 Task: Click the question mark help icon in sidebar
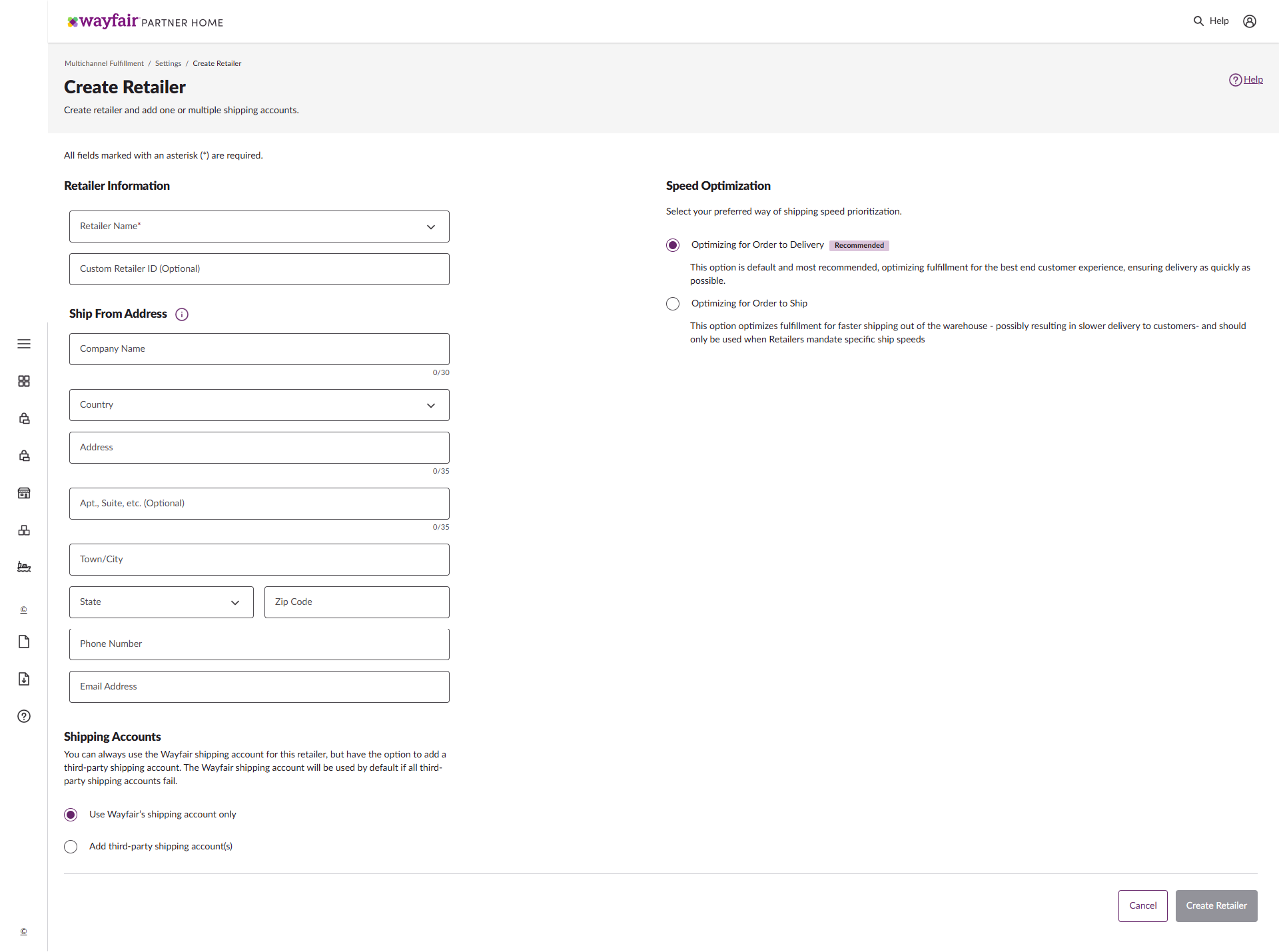(x=24, y=716)
